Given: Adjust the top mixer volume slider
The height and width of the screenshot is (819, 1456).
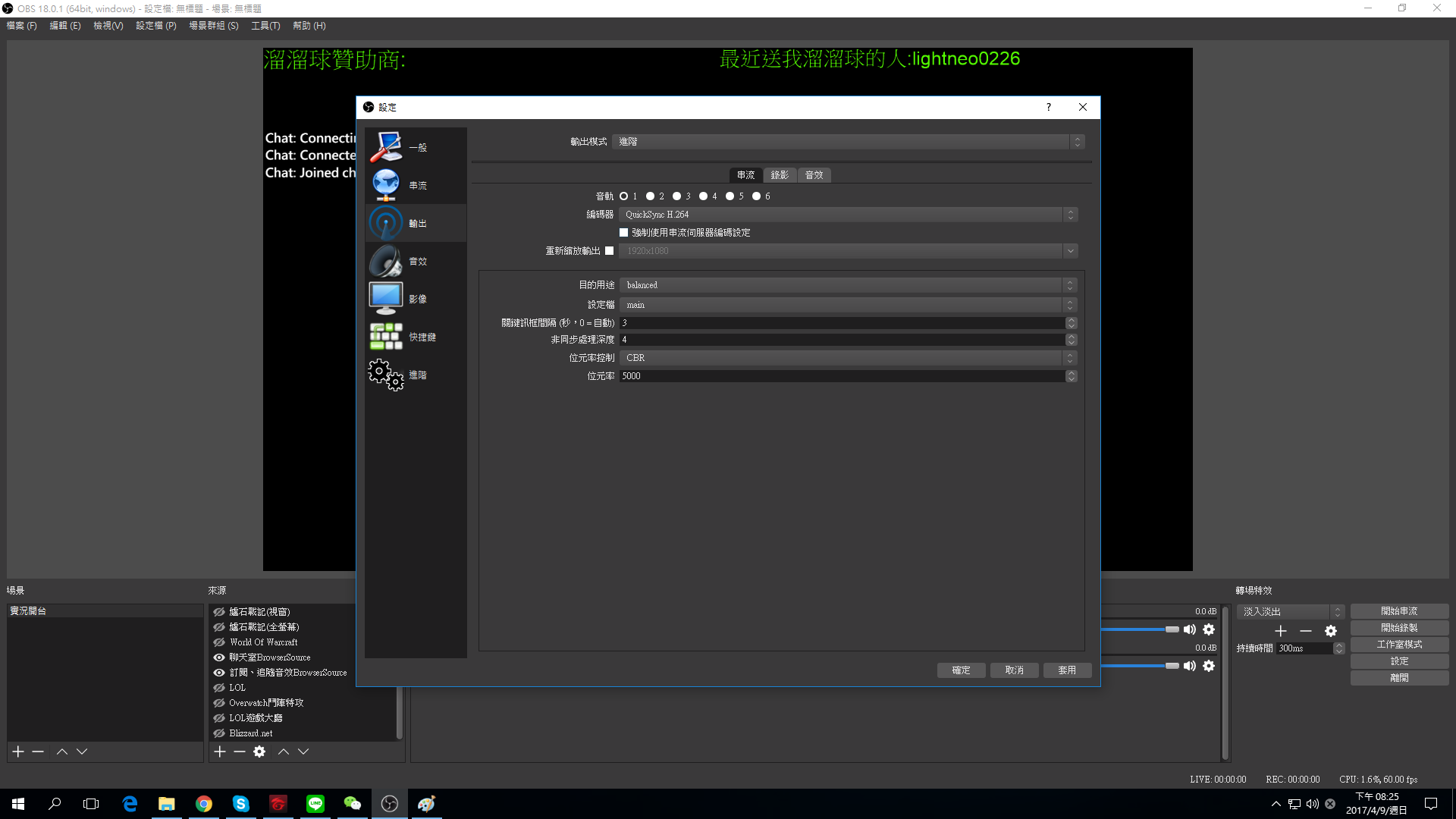Looking at the screenshot, I should click(1172, 629).
